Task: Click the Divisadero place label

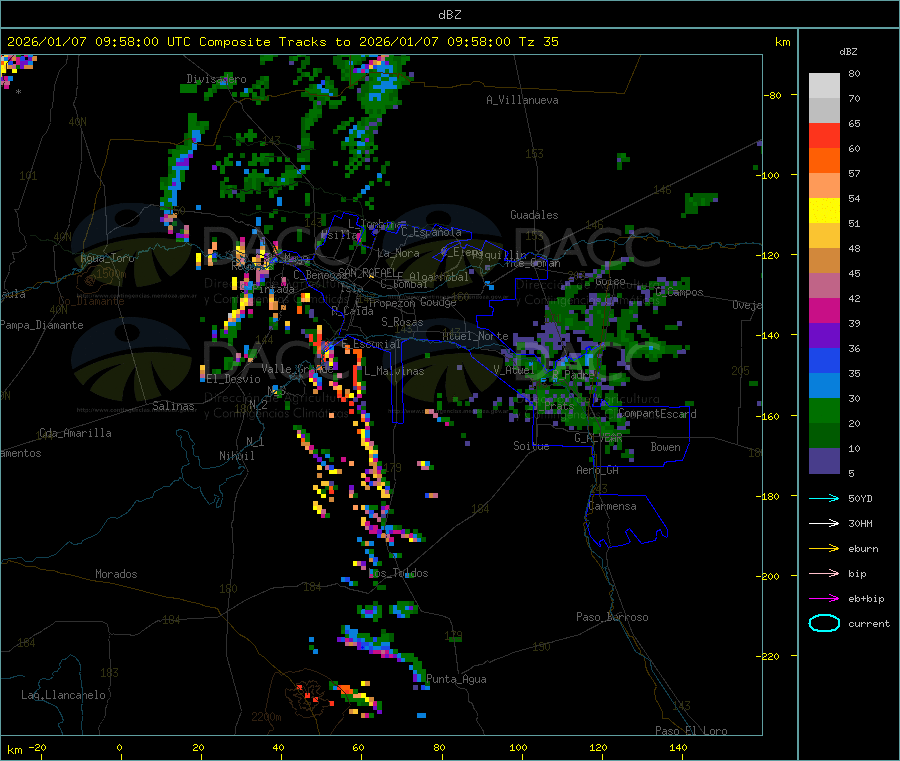Action: click(x=216, y=79)
